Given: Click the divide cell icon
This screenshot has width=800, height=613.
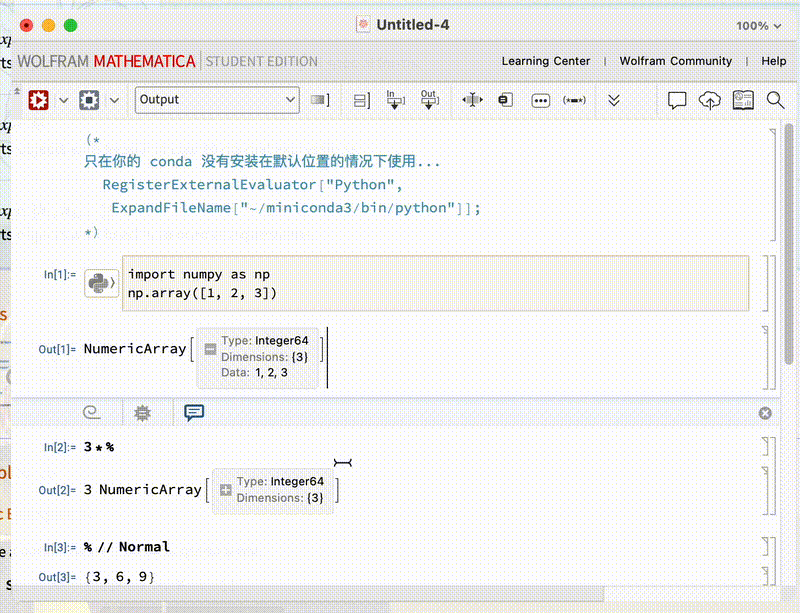Looking at the screenshot, I should pyautogui.click(x=472, y=100).
